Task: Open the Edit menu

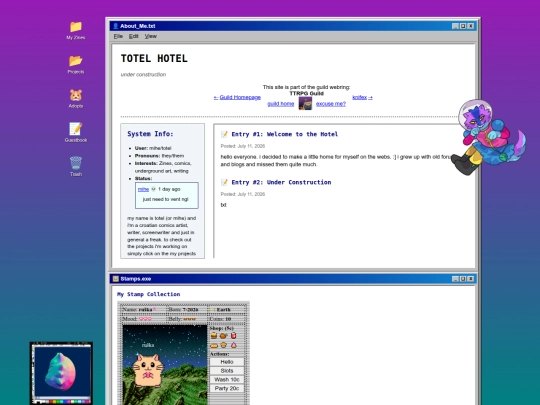Action: click(134, 36)
